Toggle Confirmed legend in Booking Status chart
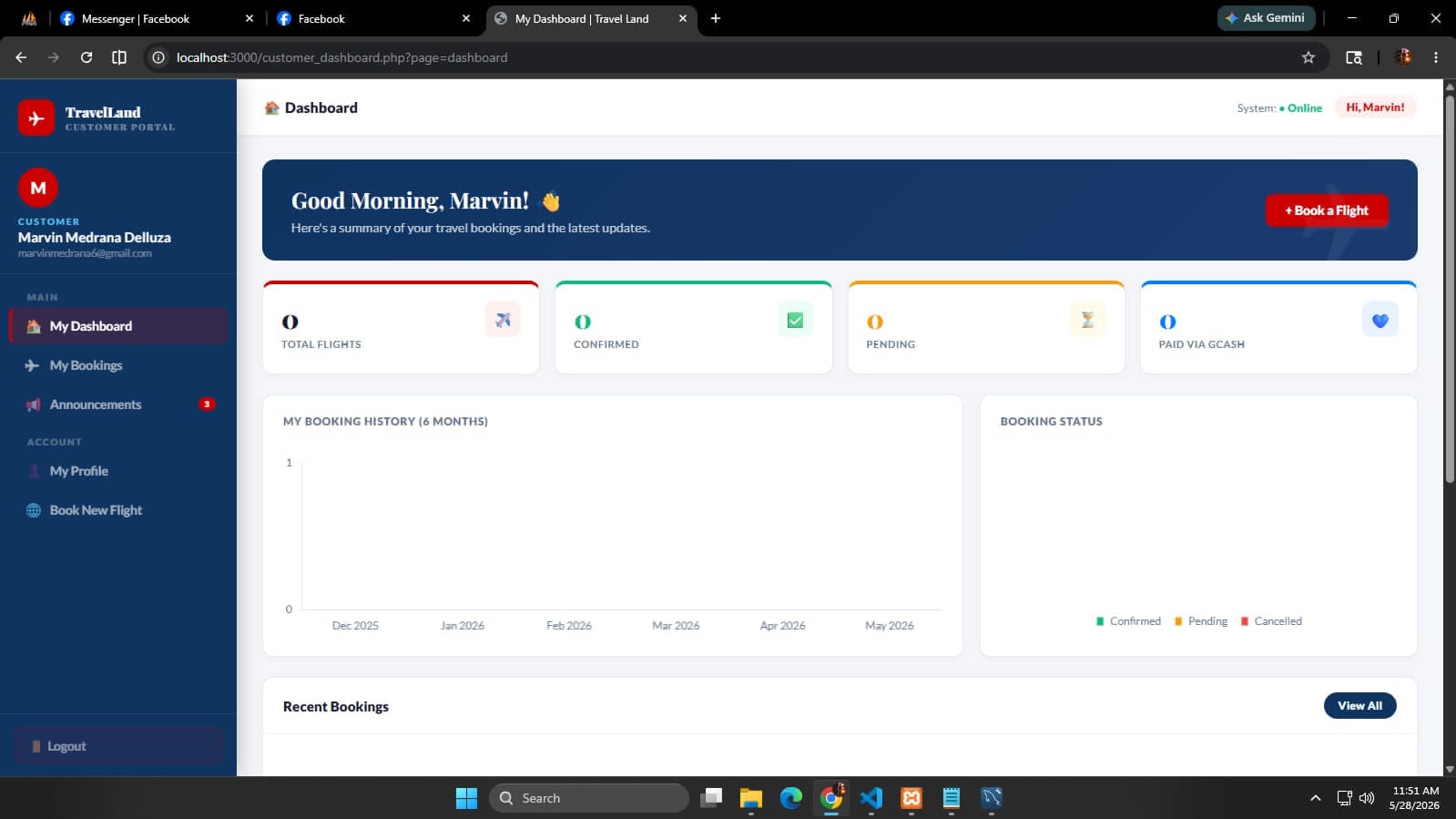The width and height of the screenshot is (1456, 819). coord(1128,621)
